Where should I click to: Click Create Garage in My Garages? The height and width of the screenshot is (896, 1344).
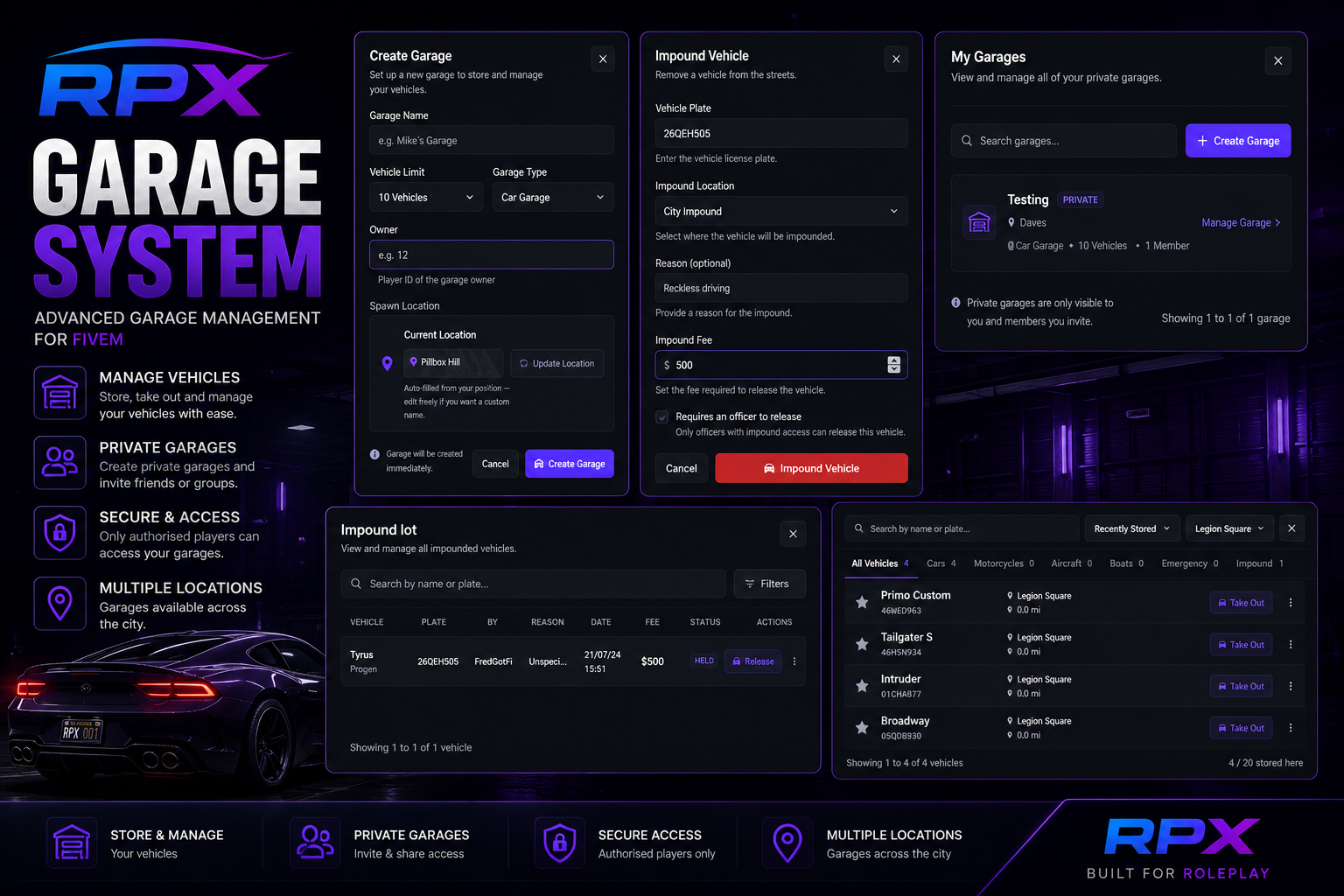[x=1238, y=141]
